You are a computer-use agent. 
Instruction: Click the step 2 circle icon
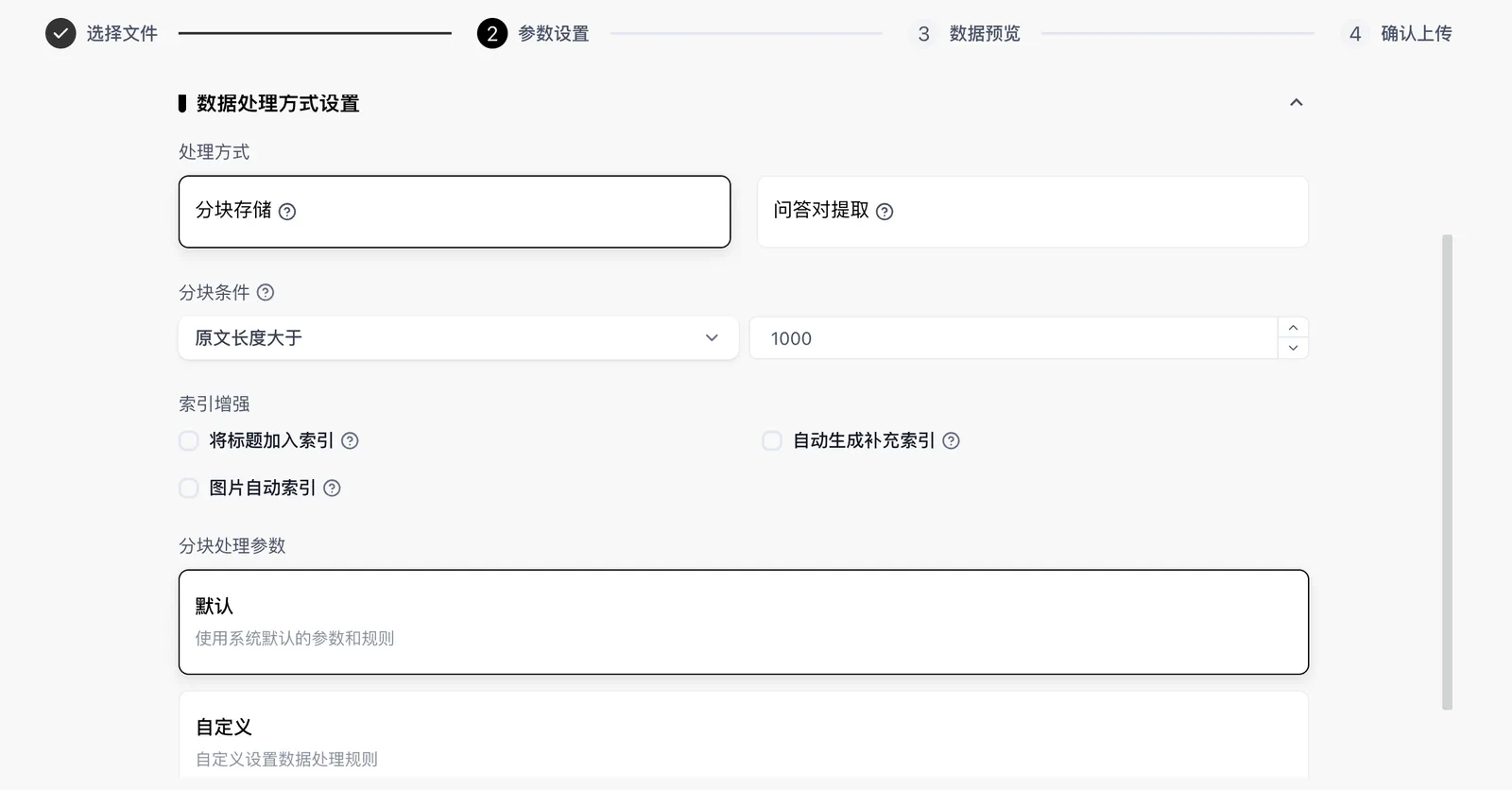click(x=491, y=33)
